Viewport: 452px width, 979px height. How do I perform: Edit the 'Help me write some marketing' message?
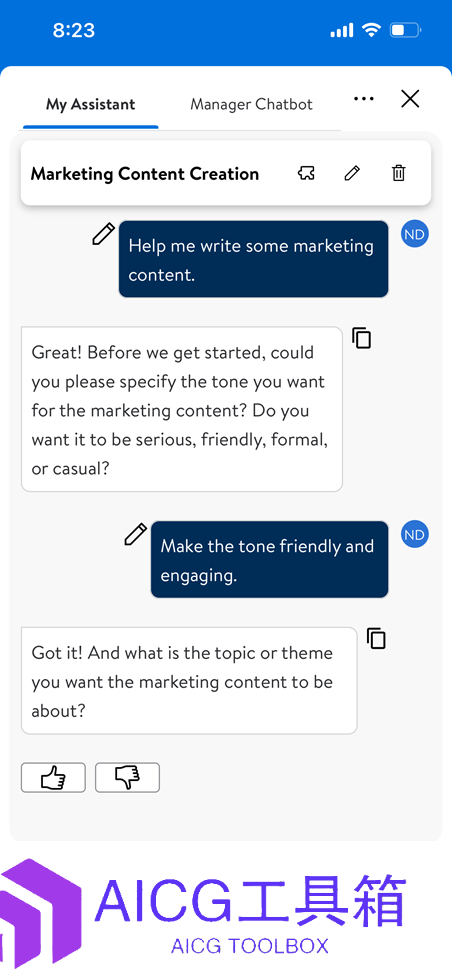click(x=104, y=234)
